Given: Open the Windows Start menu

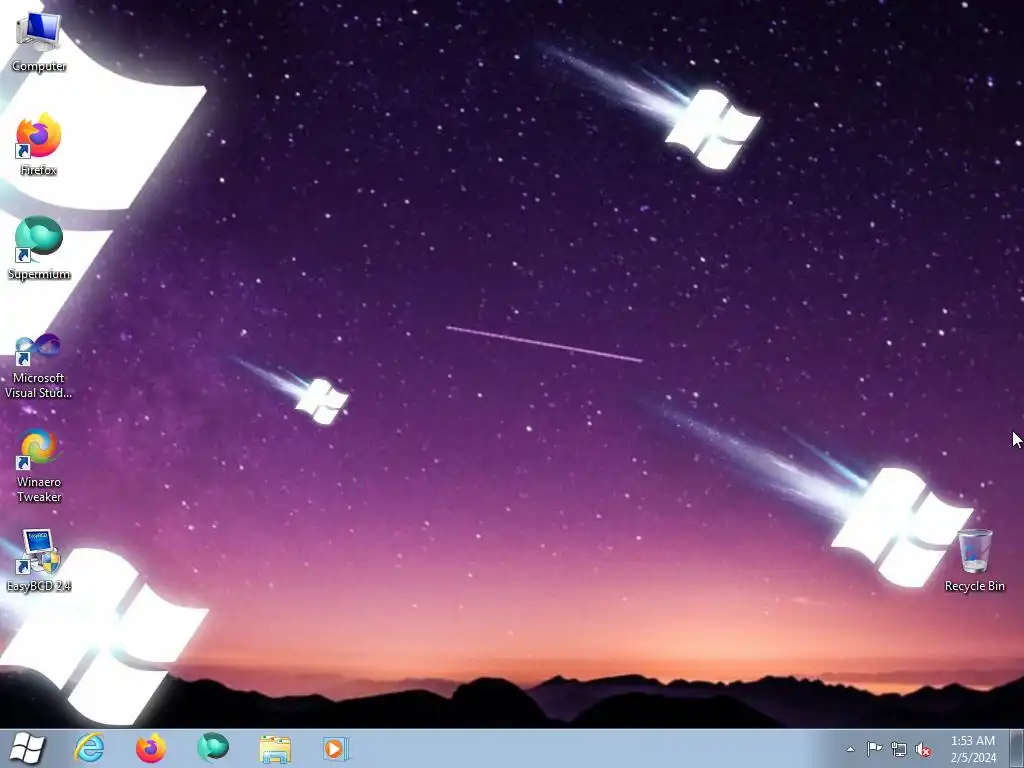Looking at the screenshot, I should pos(27,748).
